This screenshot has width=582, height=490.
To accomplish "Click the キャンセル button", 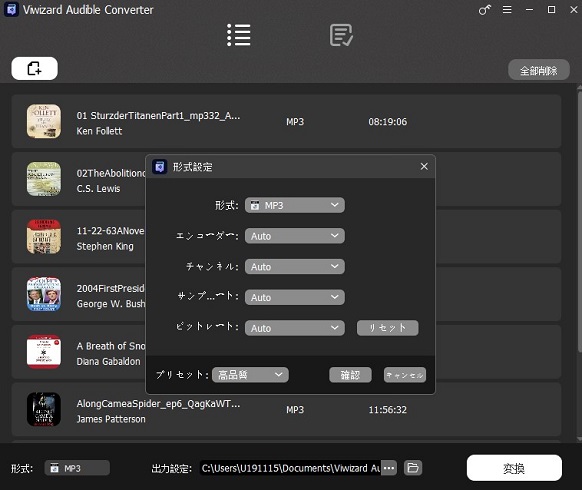I will (x=405, y=375).
